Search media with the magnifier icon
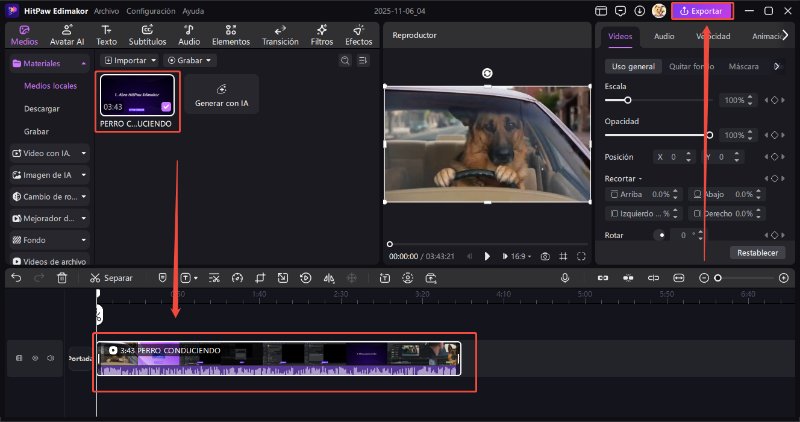 [x=345, y=60]
